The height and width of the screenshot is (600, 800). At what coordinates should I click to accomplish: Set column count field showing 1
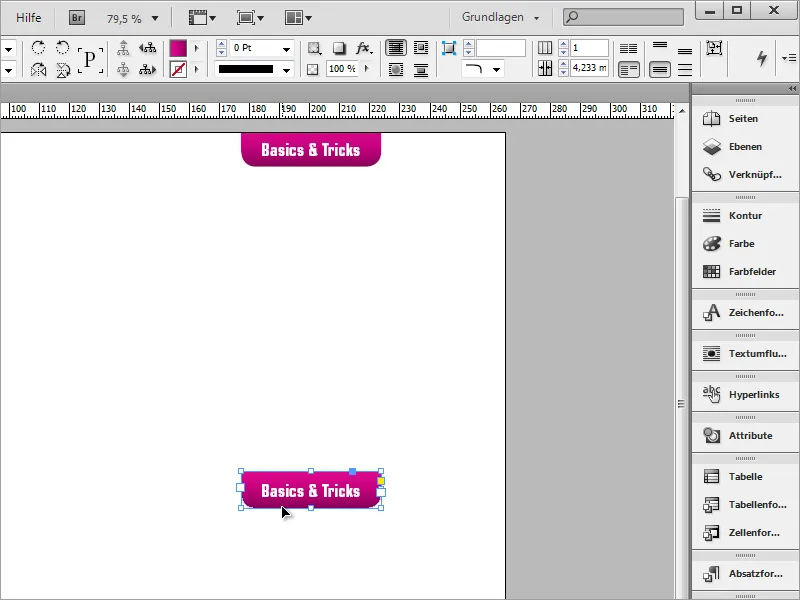click(589, 48)
